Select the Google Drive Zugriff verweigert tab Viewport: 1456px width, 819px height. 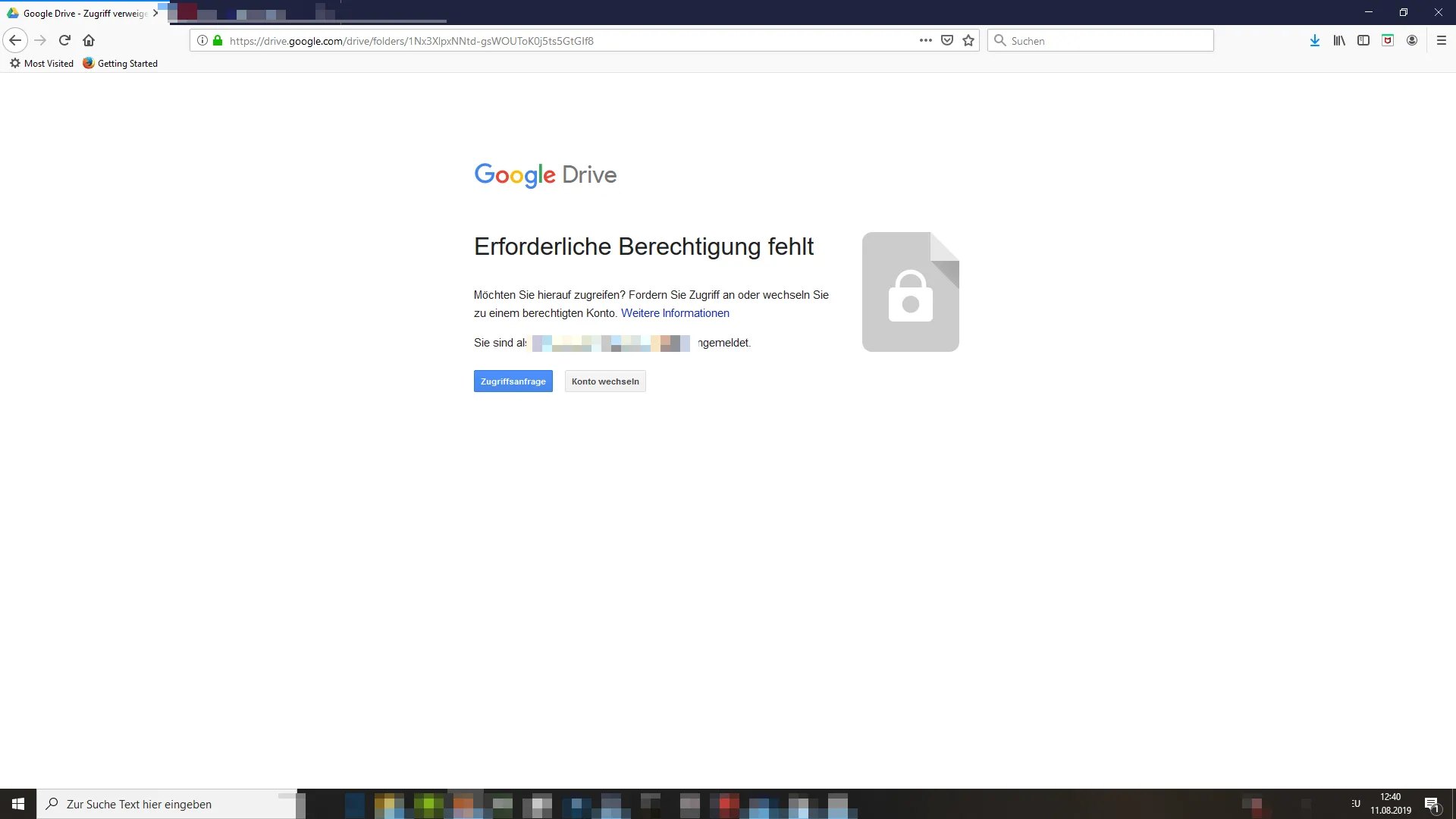pyautogui.click(x=80, y=13)
